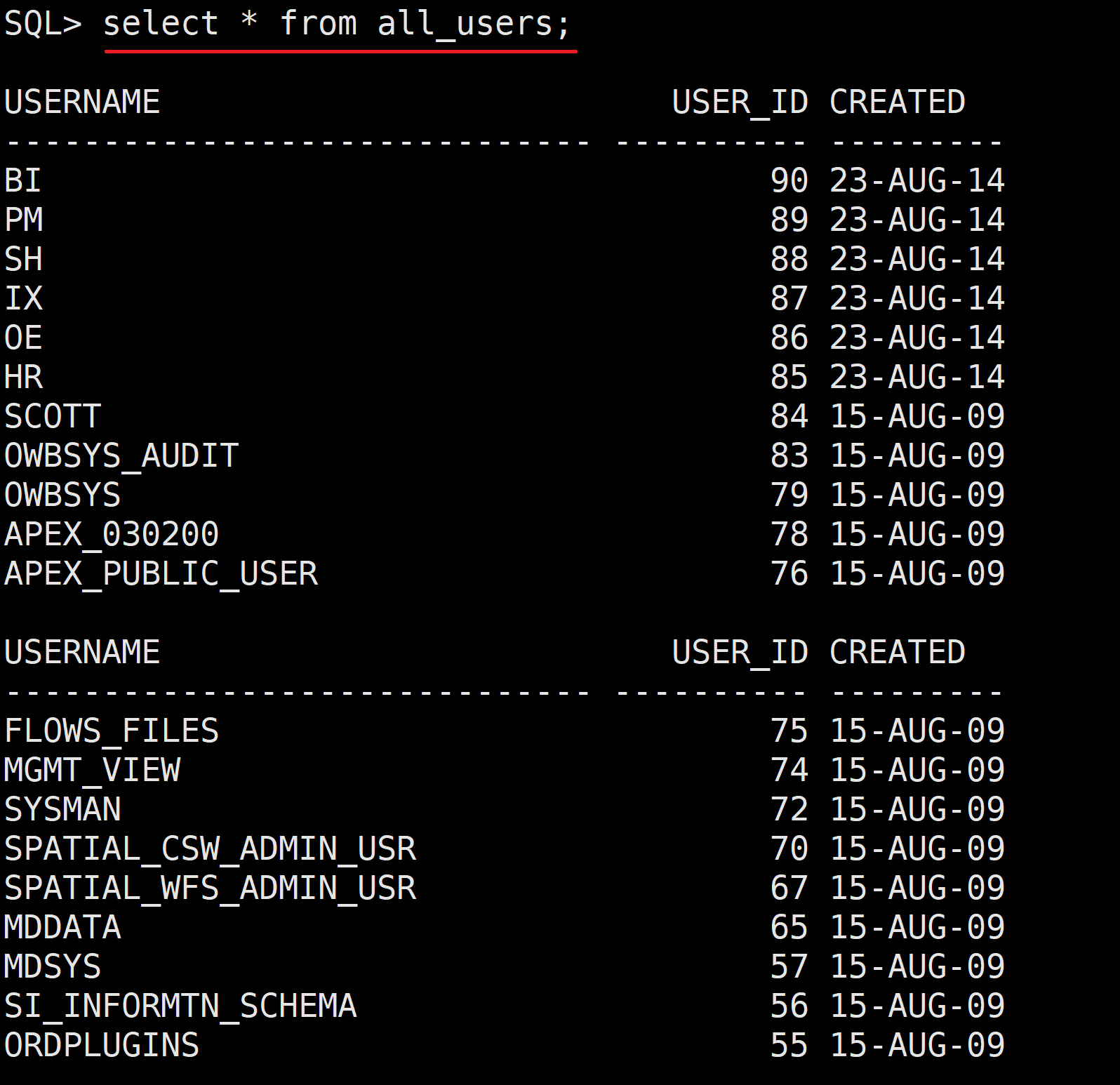Viewport: 1120px width, 1085px height.
Task: Click the MGMT_VIEW username row
Action: pos(92,771)
